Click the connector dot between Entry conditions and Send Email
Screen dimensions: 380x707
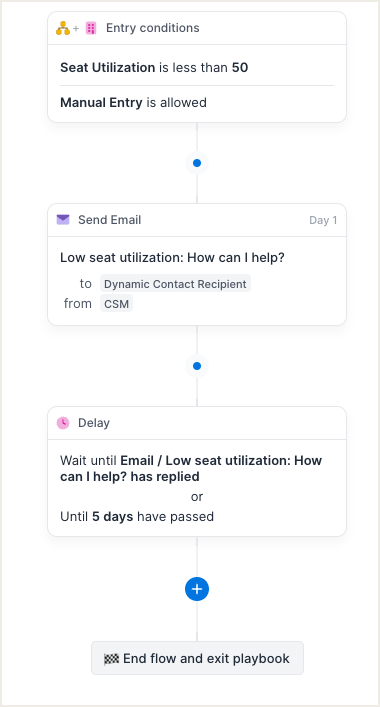coord(197,163)
